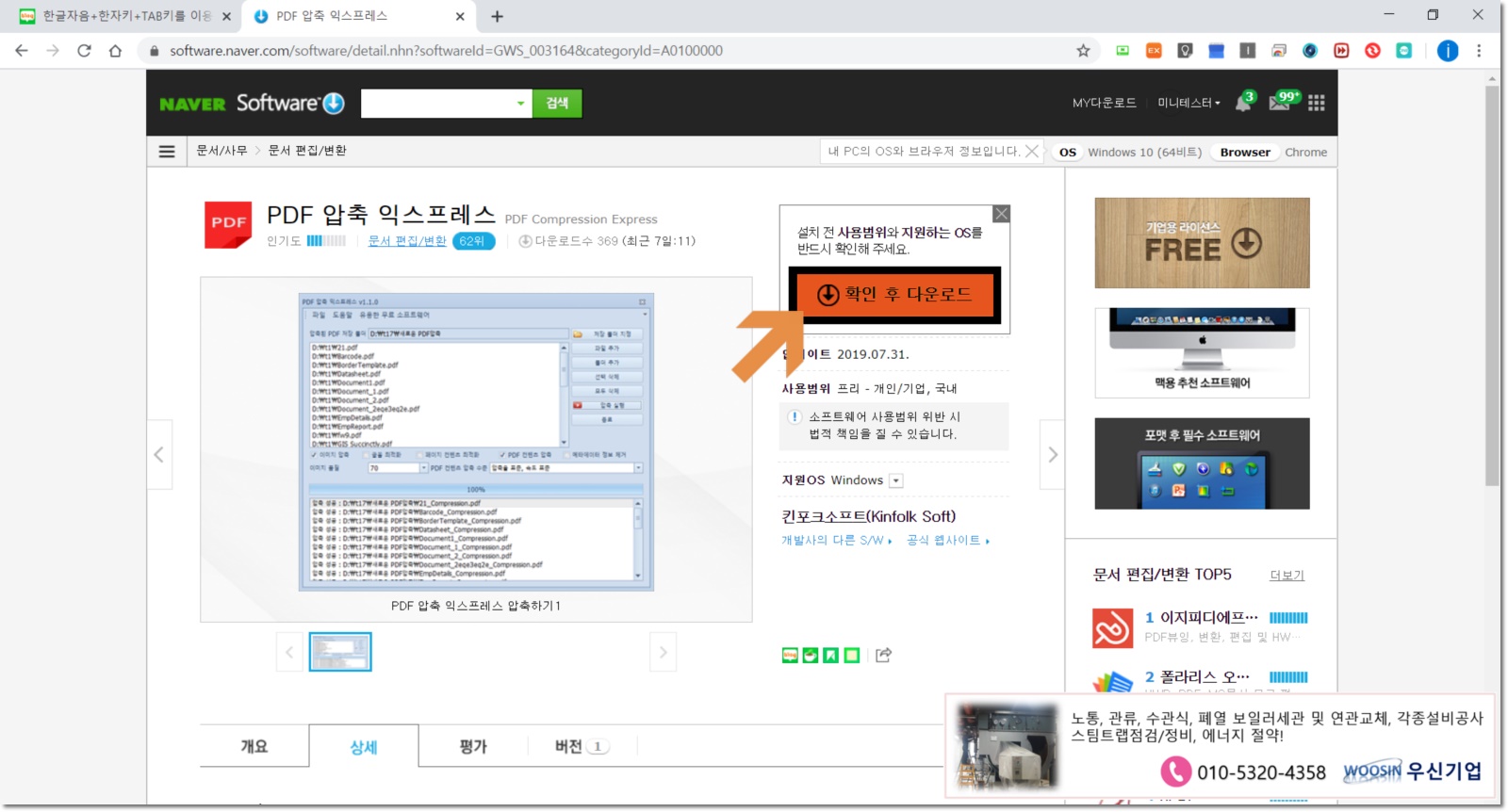Screen dimensions: 1508x812
Task: Open the browser home page
Action: (x=115, y=51)
